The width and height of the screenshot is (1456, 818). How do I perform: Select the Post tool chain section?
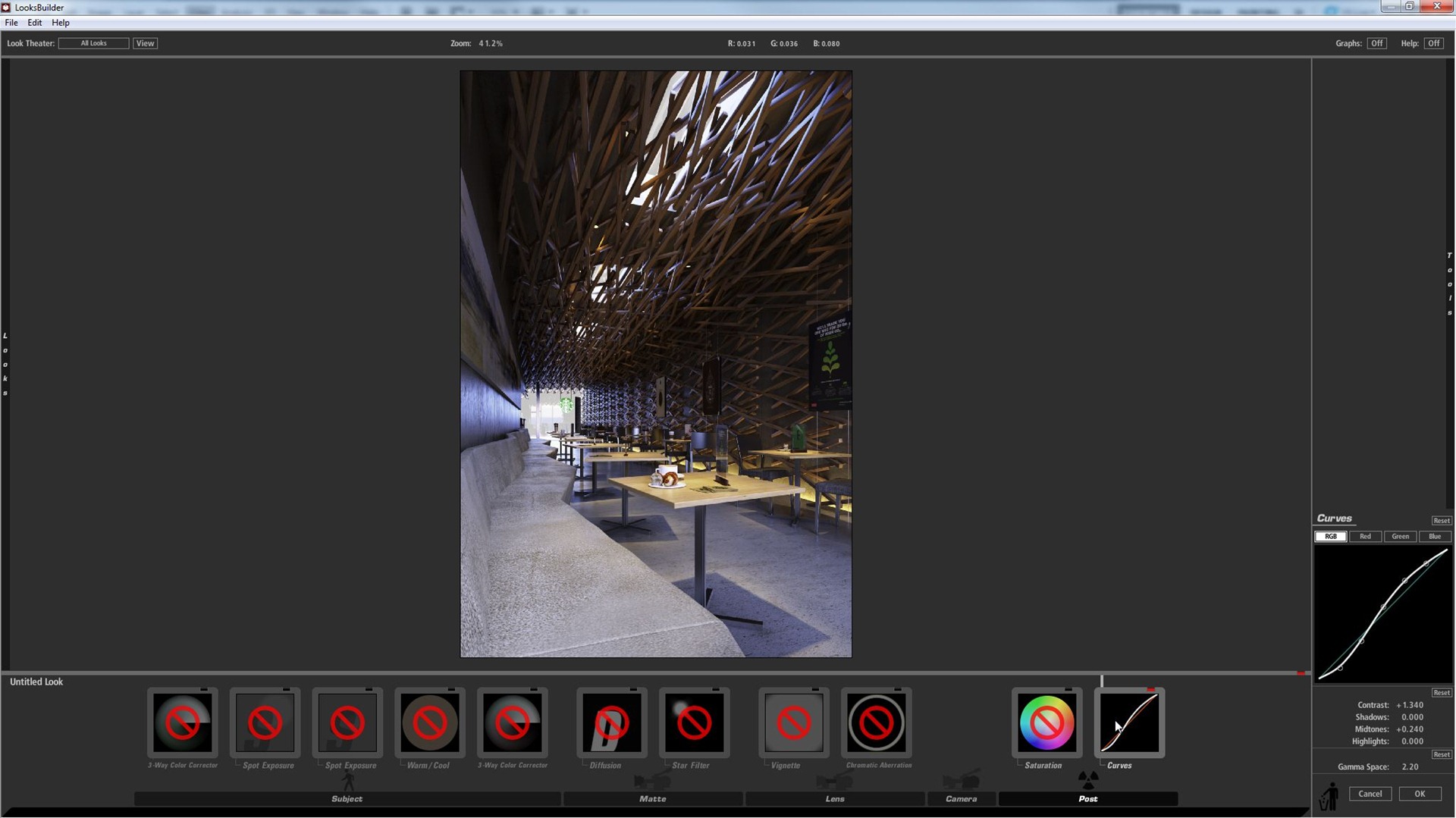[1088, 799]
